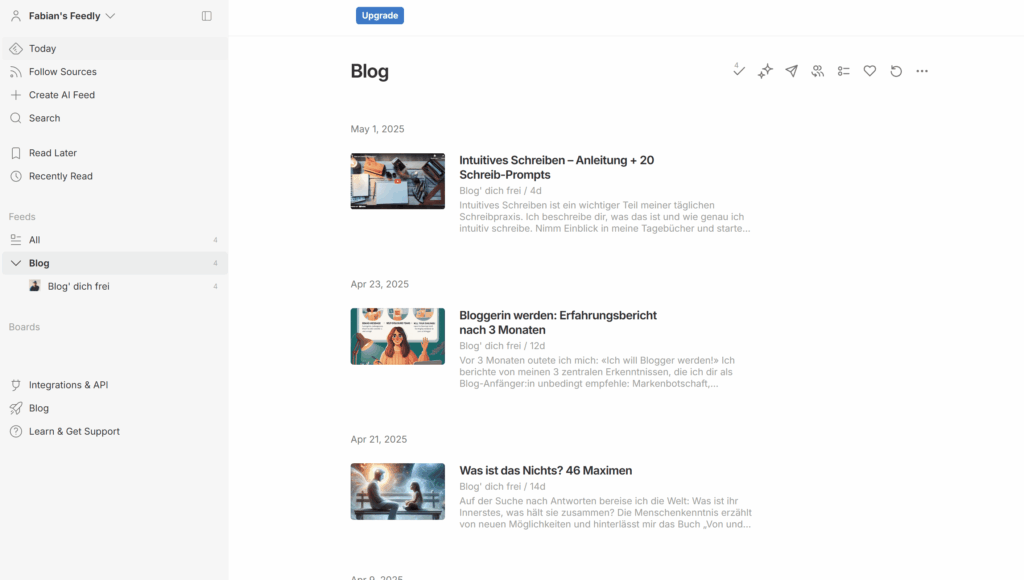The width and height of the screenshot is (1024, 580).
Task: Mark all as read checkmark icon
Action: (739, 71)
